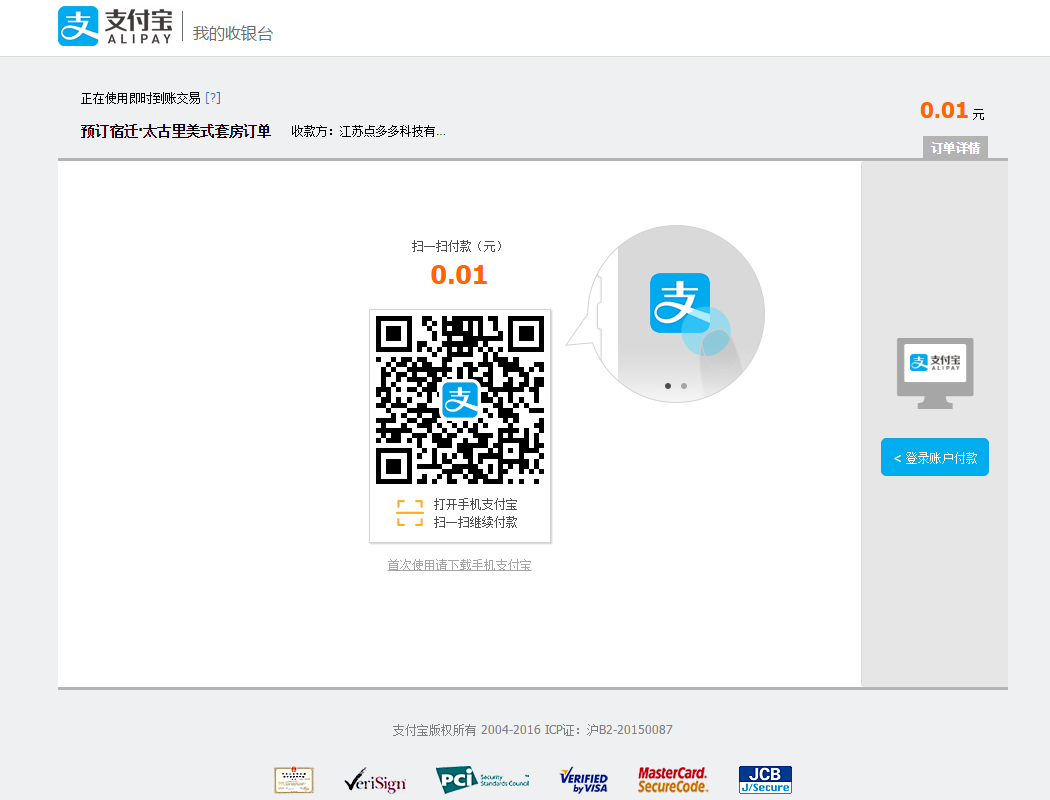
Task: Click the PCI Security Standards Council badge
Action: (x=482, y=780)
